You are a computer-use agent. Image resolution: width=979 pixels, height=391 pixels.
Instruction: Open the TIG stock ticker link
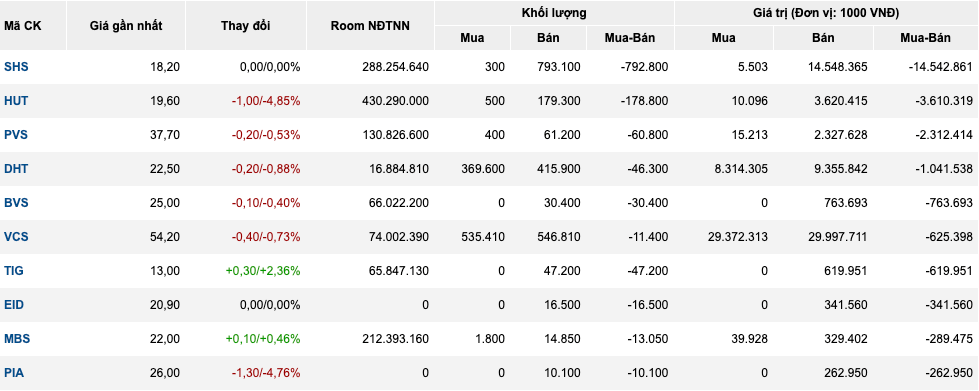(x=14, y=270)
